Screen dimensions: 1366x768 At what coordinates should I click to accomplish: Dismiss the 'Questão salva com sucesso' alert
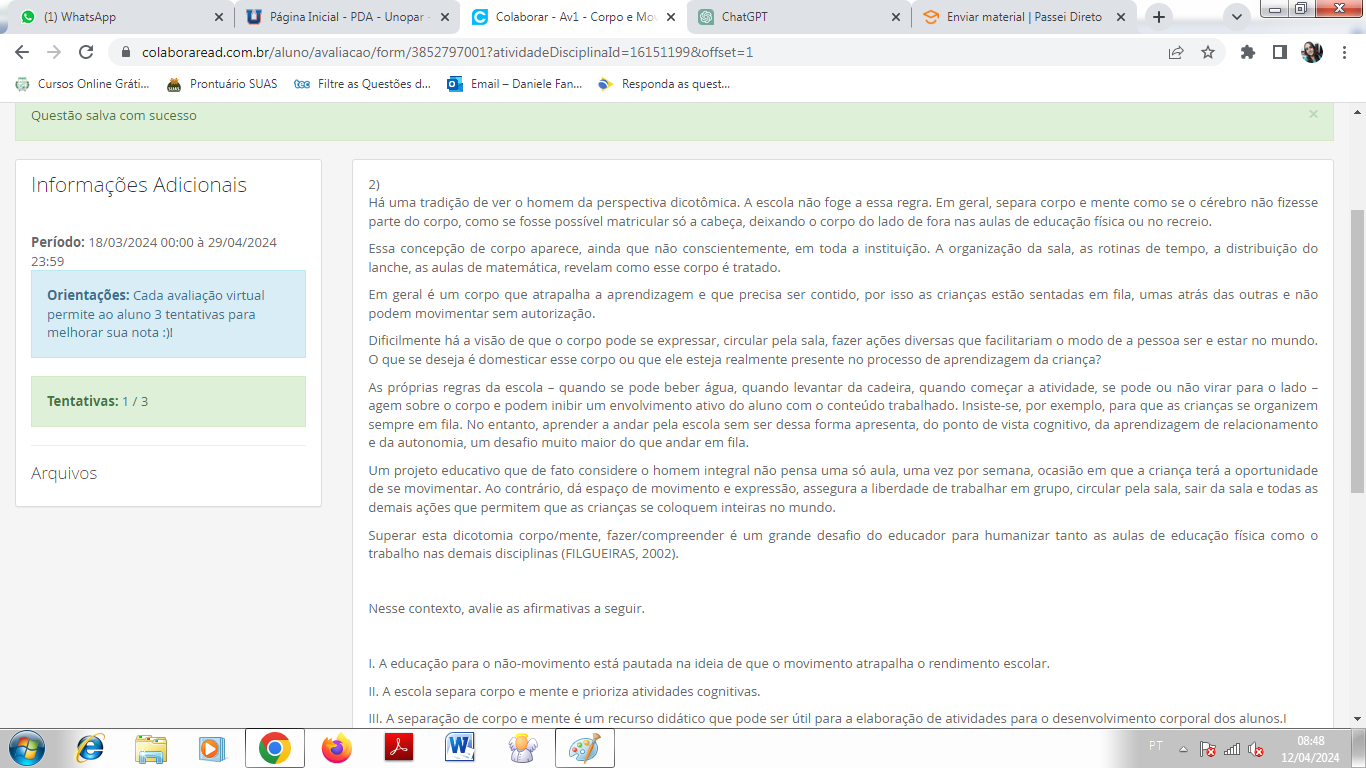[1313, 115]
